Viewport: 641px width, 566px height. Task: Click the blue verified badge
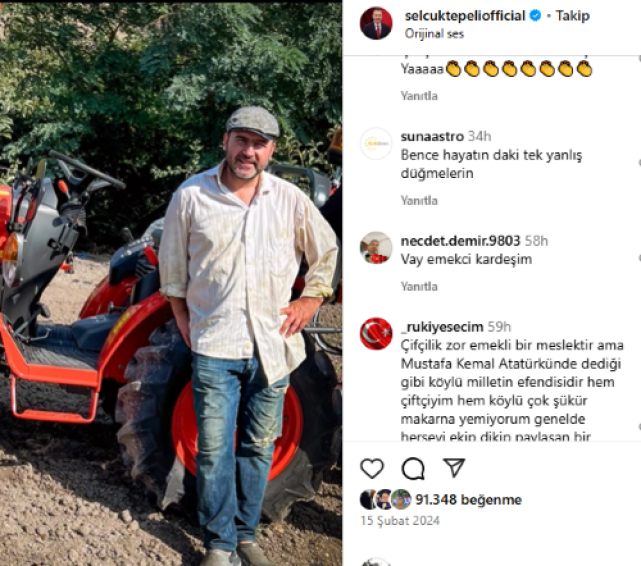(x=535, y=16)
